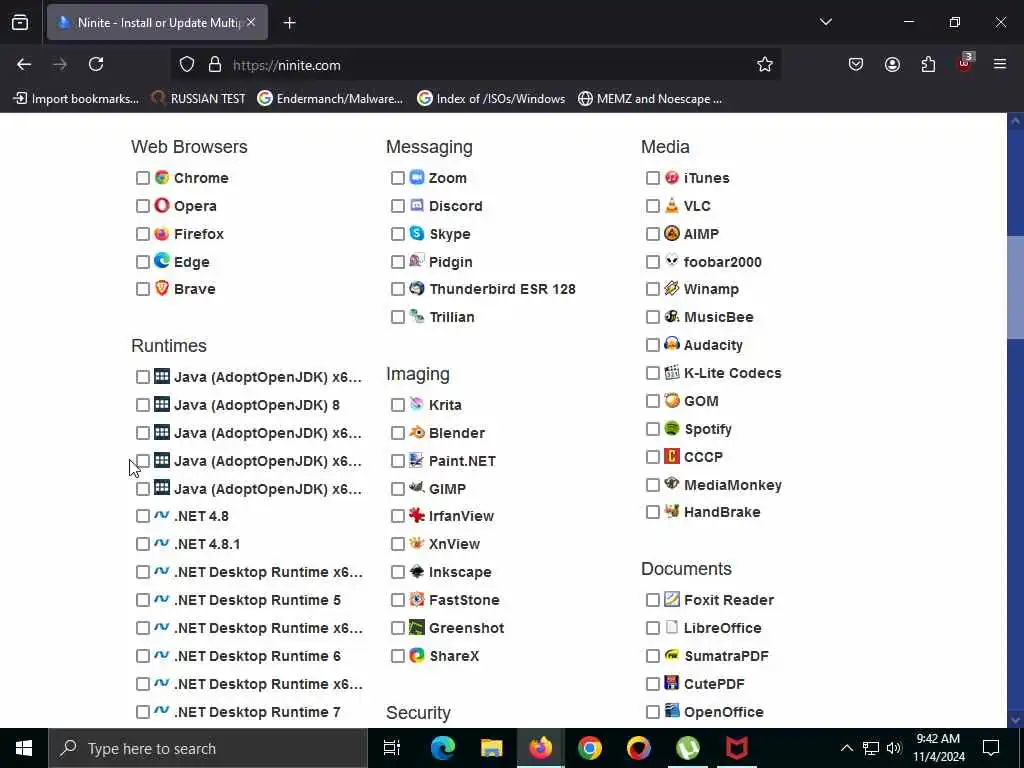The image size is (1024, 768).
Task: Click the CCCP icon
Action: (671, 456)
